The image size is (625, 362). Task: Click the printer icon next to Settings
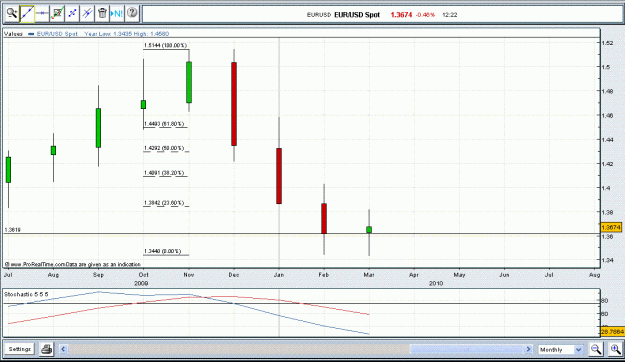(x=47, y=349)
